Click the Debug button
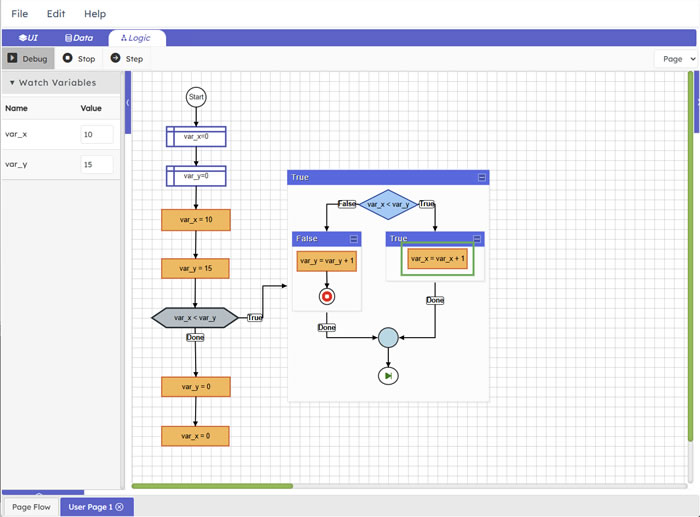Image resolution: width=700 pixels, height=517 pixels. click(x=28, y=58)
